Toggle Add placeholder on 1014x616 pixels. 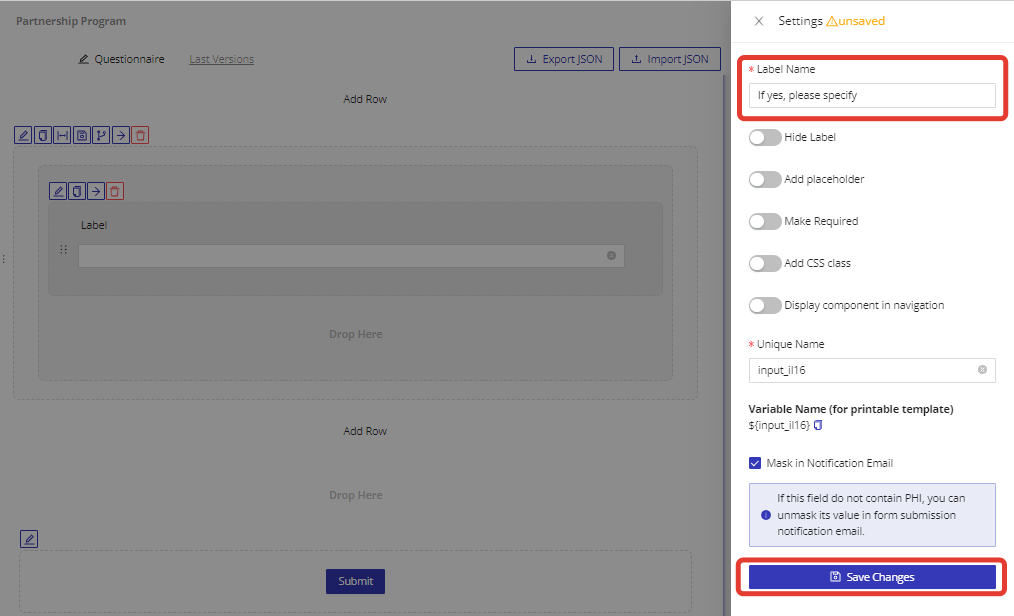tap(765, 179)
